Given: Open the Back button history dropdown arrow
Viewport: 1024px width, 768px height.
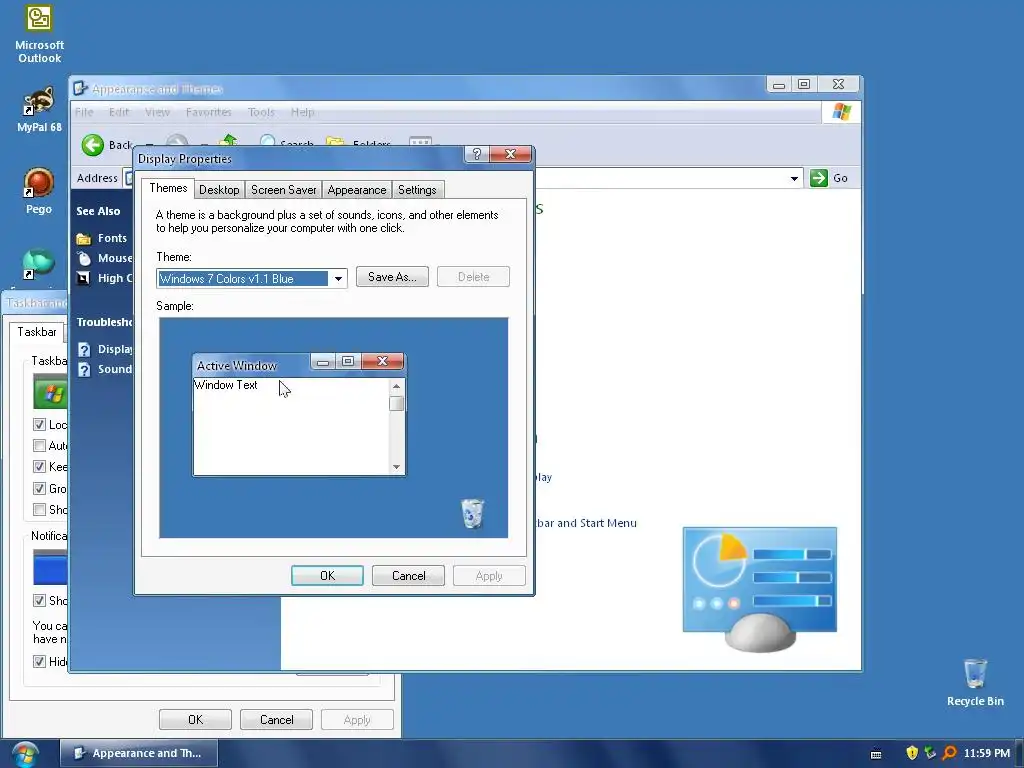Looking at the screenshot, I should click(x=150, y=145).
